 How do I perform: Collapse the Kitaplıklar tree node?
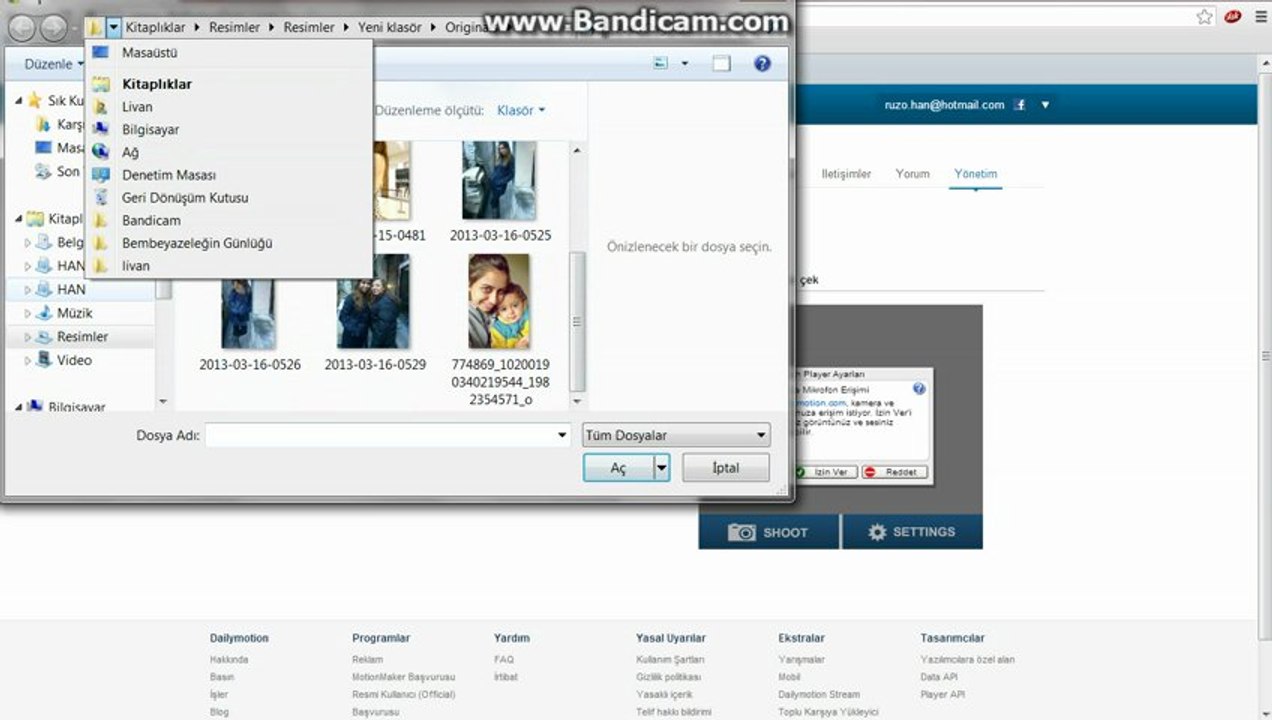click(20, 219)
